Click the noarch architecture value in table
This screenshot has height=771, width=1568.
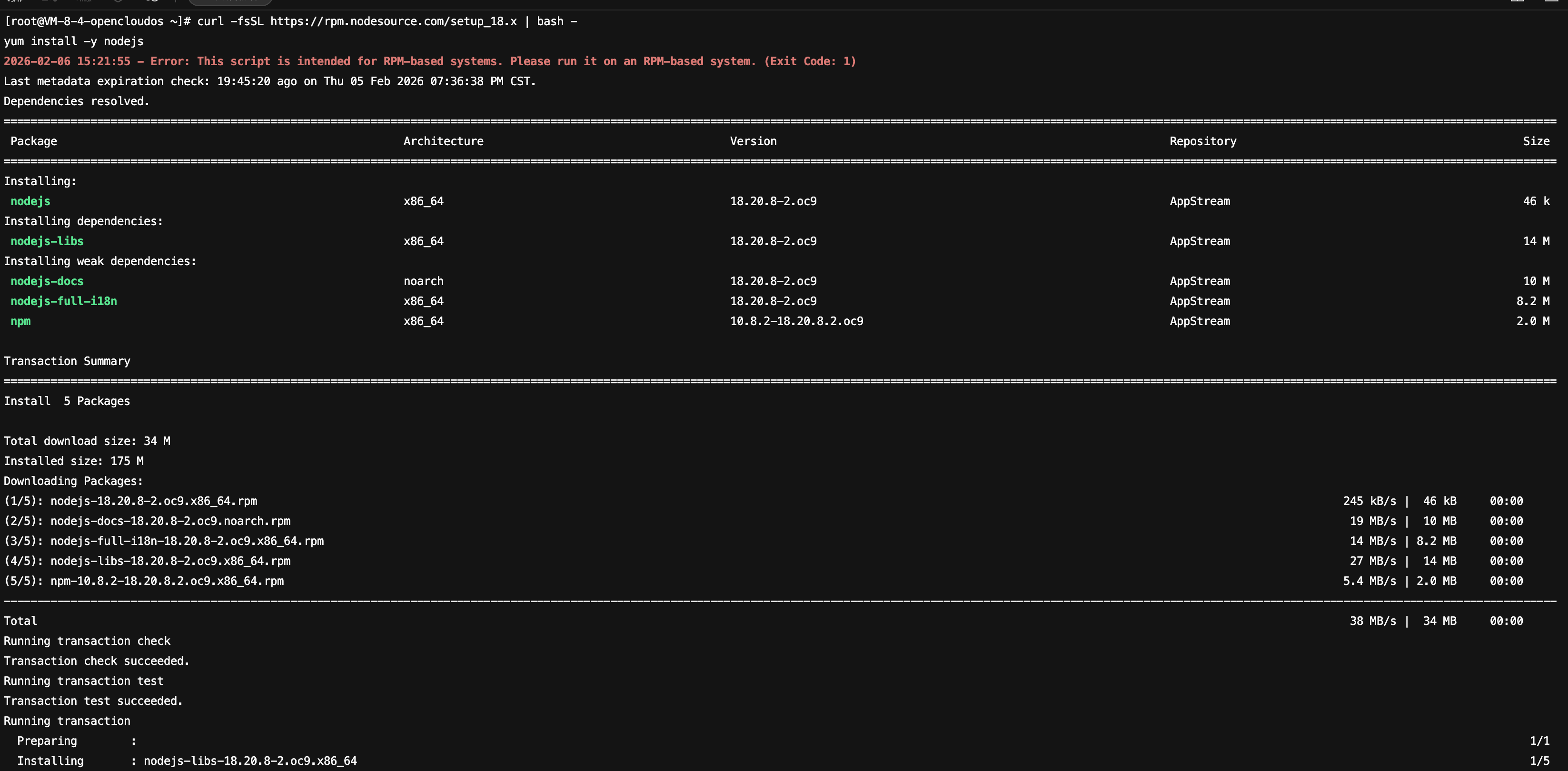[x=423, y=281]
